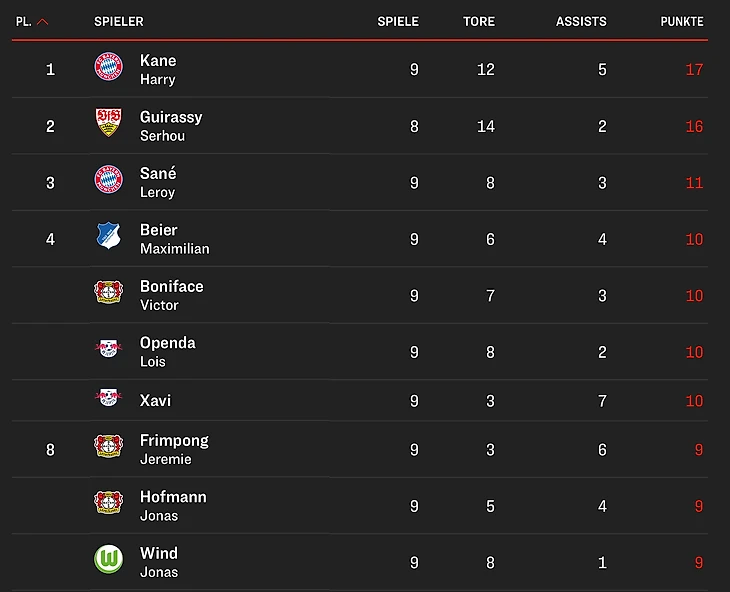Open Maximilian Beier's player profile
The height and width of the screenshot is (592, 730).
click(x=160, y=230)
